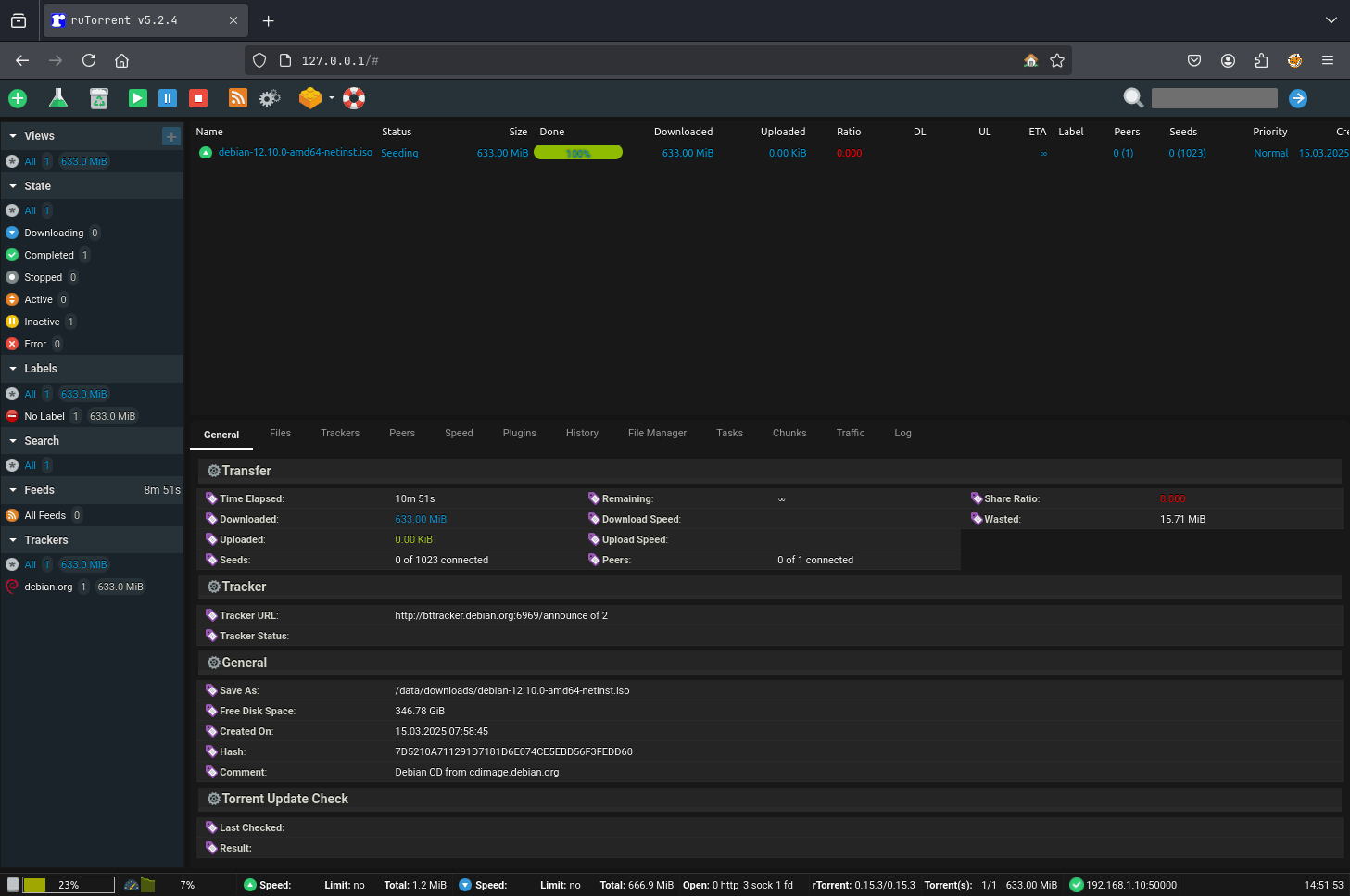Click the blue arrow search go button
The width and height of the screenshot is (1350, 896).
pyautogui.click(x=1298, y=98)
